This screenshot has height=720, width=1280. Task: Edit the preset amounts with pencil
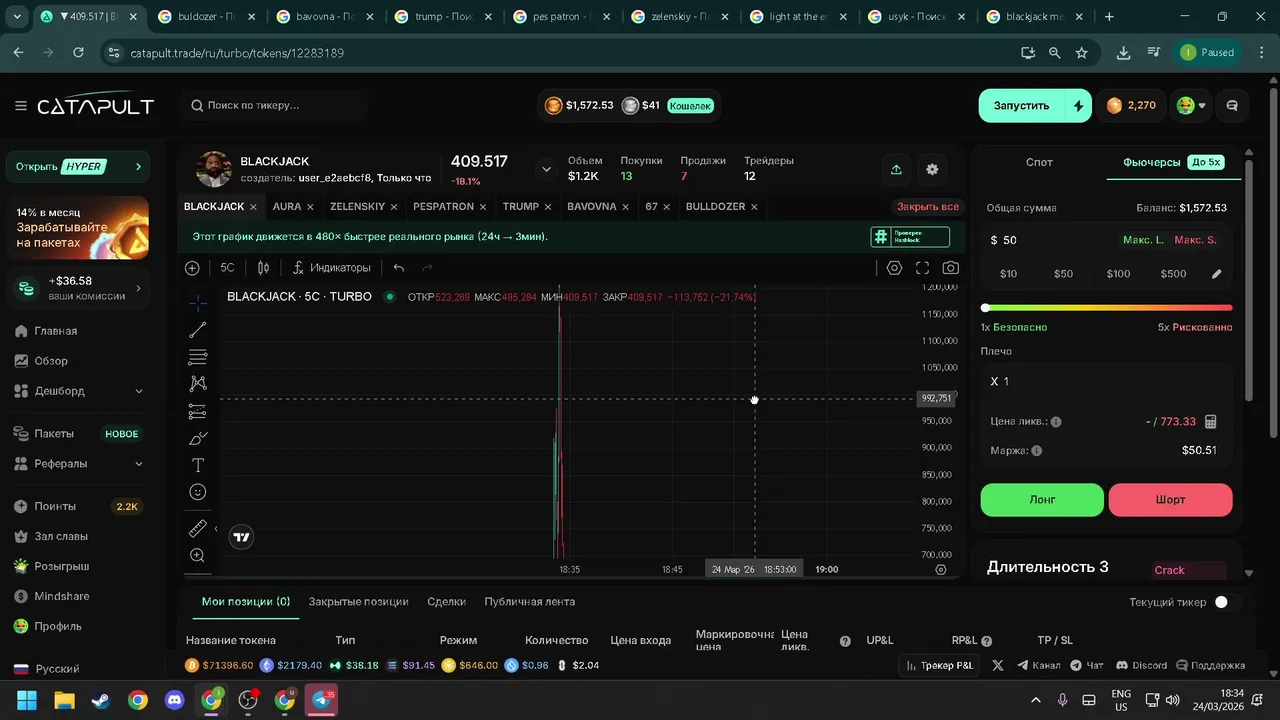click(x=1217, y=274)
